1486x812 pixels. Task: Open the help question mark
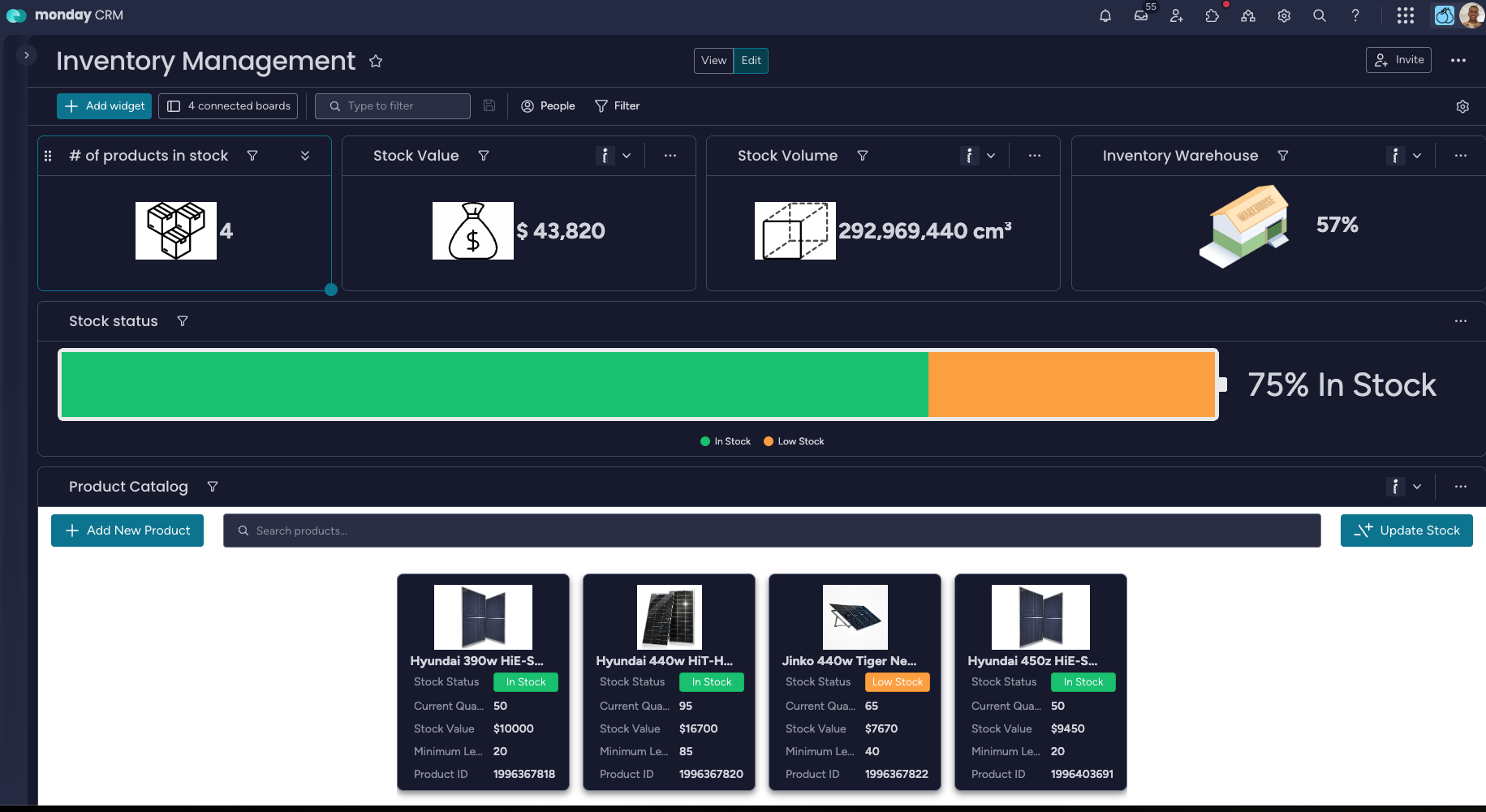pyautogui.click(x=1355, y=15)
